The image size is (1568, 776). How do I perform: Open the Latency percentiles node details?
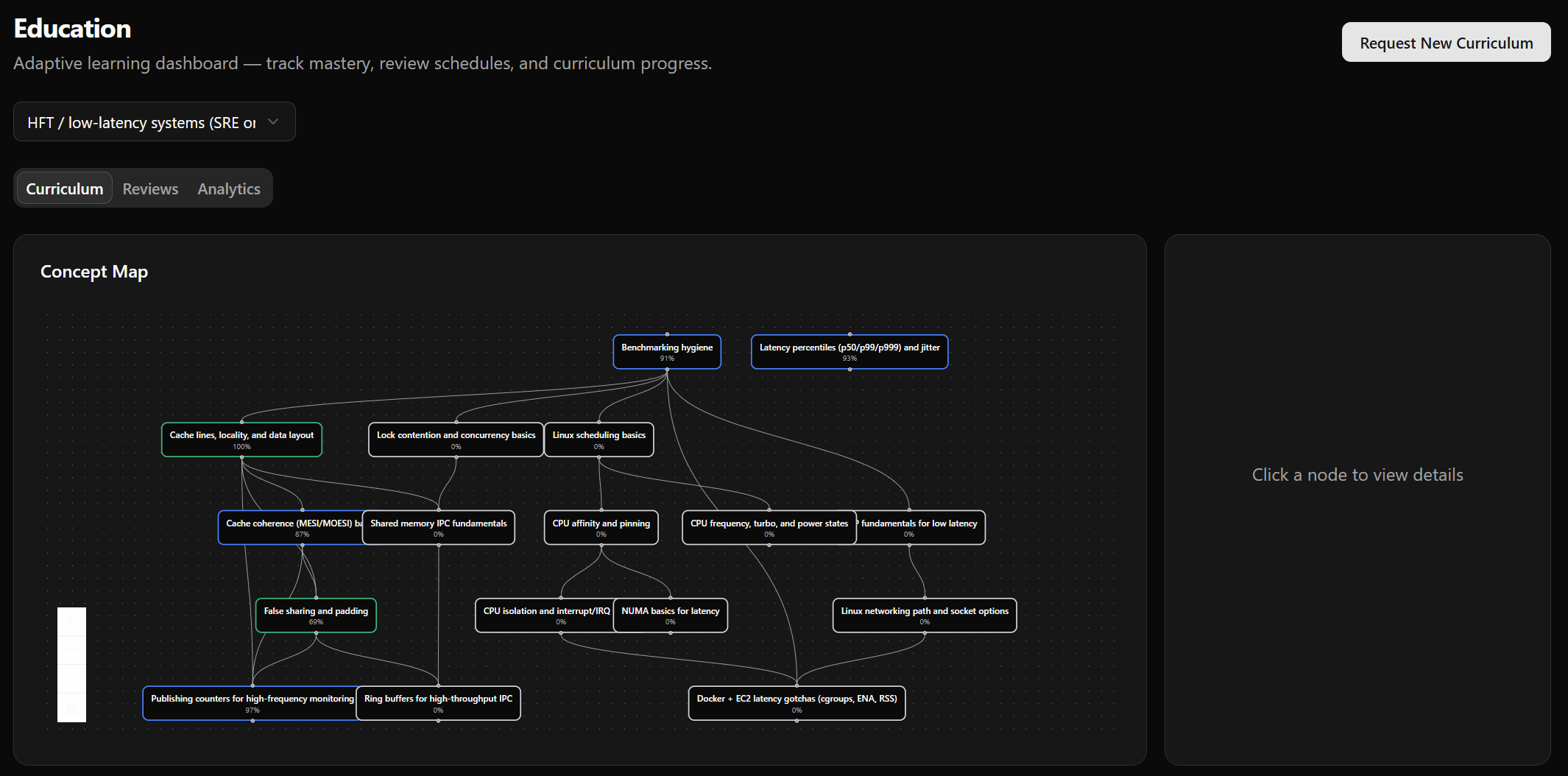[x=849, y=352]
